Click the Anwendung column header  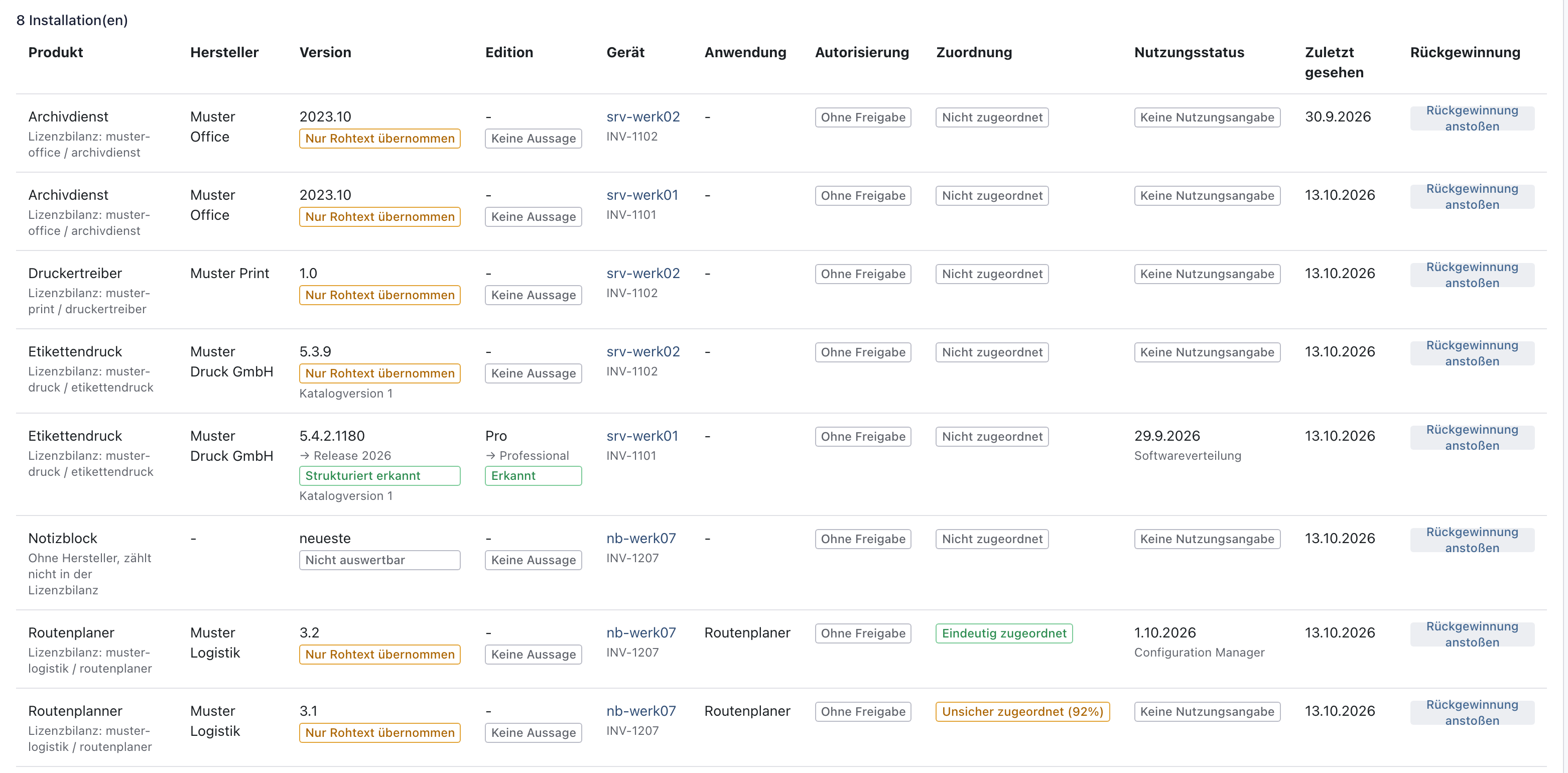[x=745, y=52]
